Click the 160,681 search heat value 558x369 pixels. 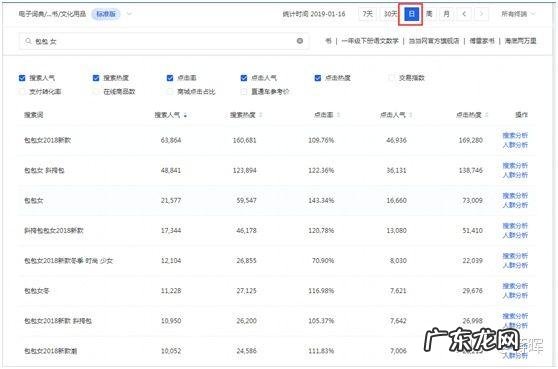pos(244,140)
